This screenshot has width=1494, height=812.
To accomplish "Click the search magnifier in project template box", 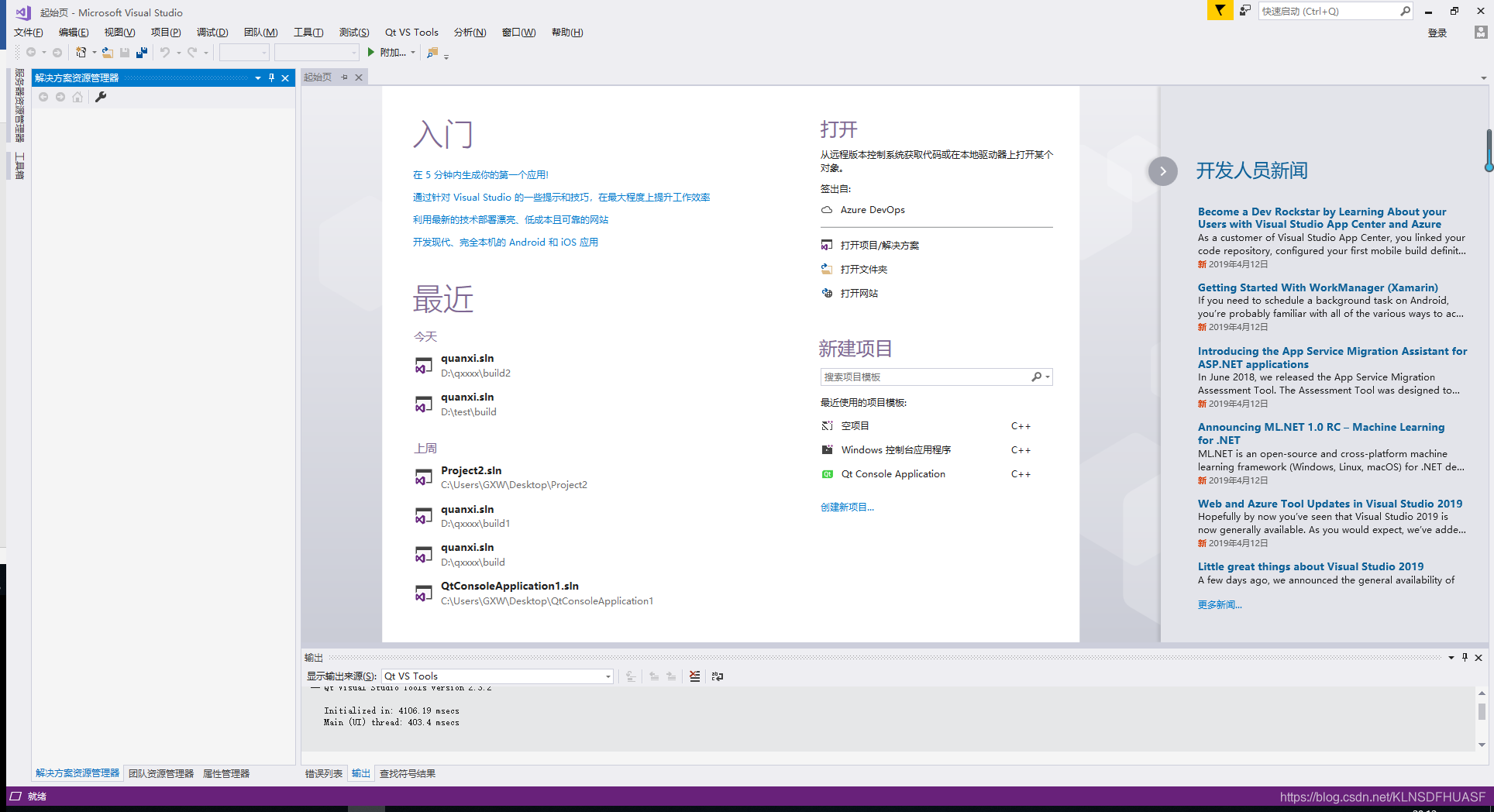I will pos(1036,377).
